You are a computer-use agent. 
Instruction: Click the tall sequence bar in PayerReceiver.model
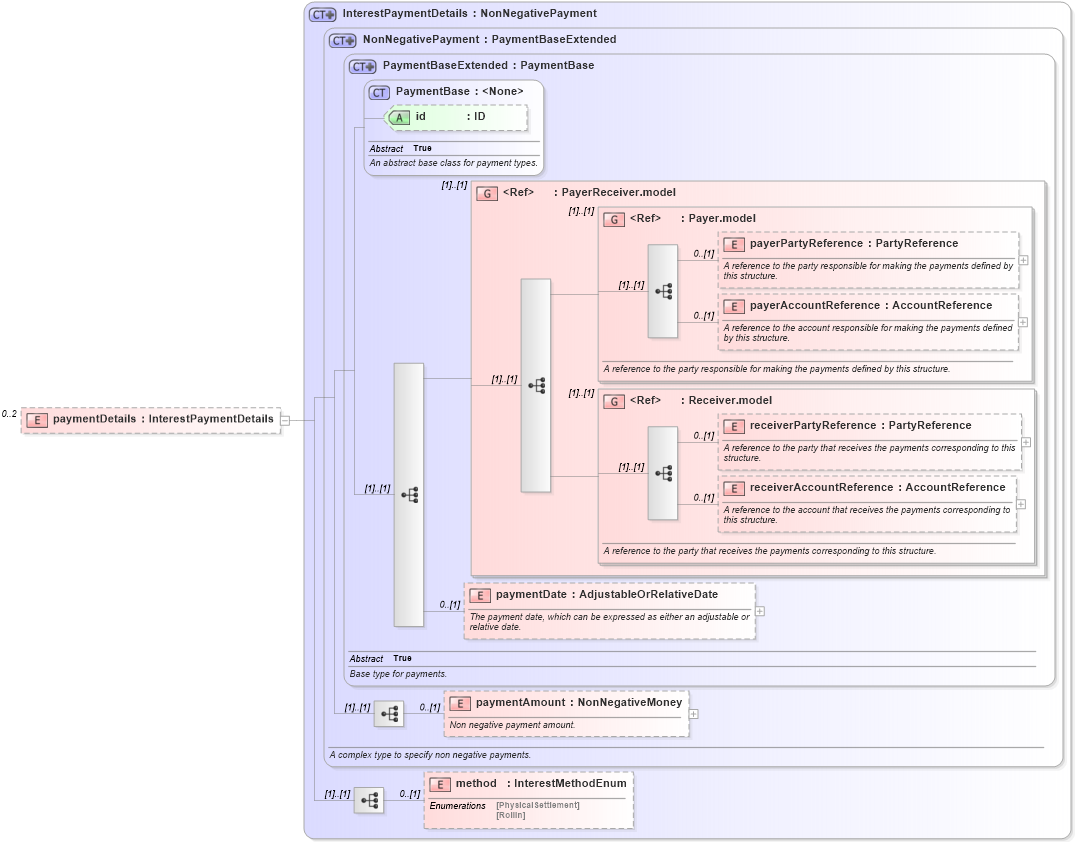click(535, 385)
